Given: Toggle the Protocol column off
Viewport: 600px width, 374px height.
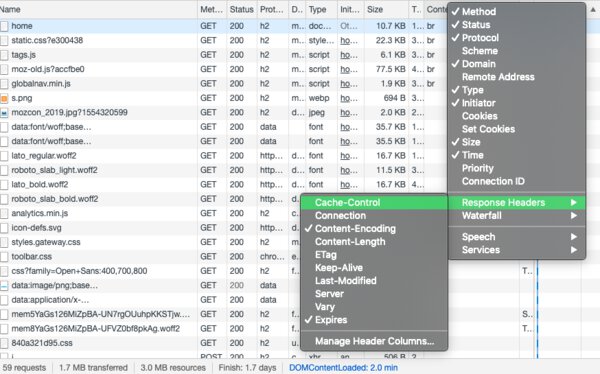Looking at the screenshot, I should click(x=517, y=38).
